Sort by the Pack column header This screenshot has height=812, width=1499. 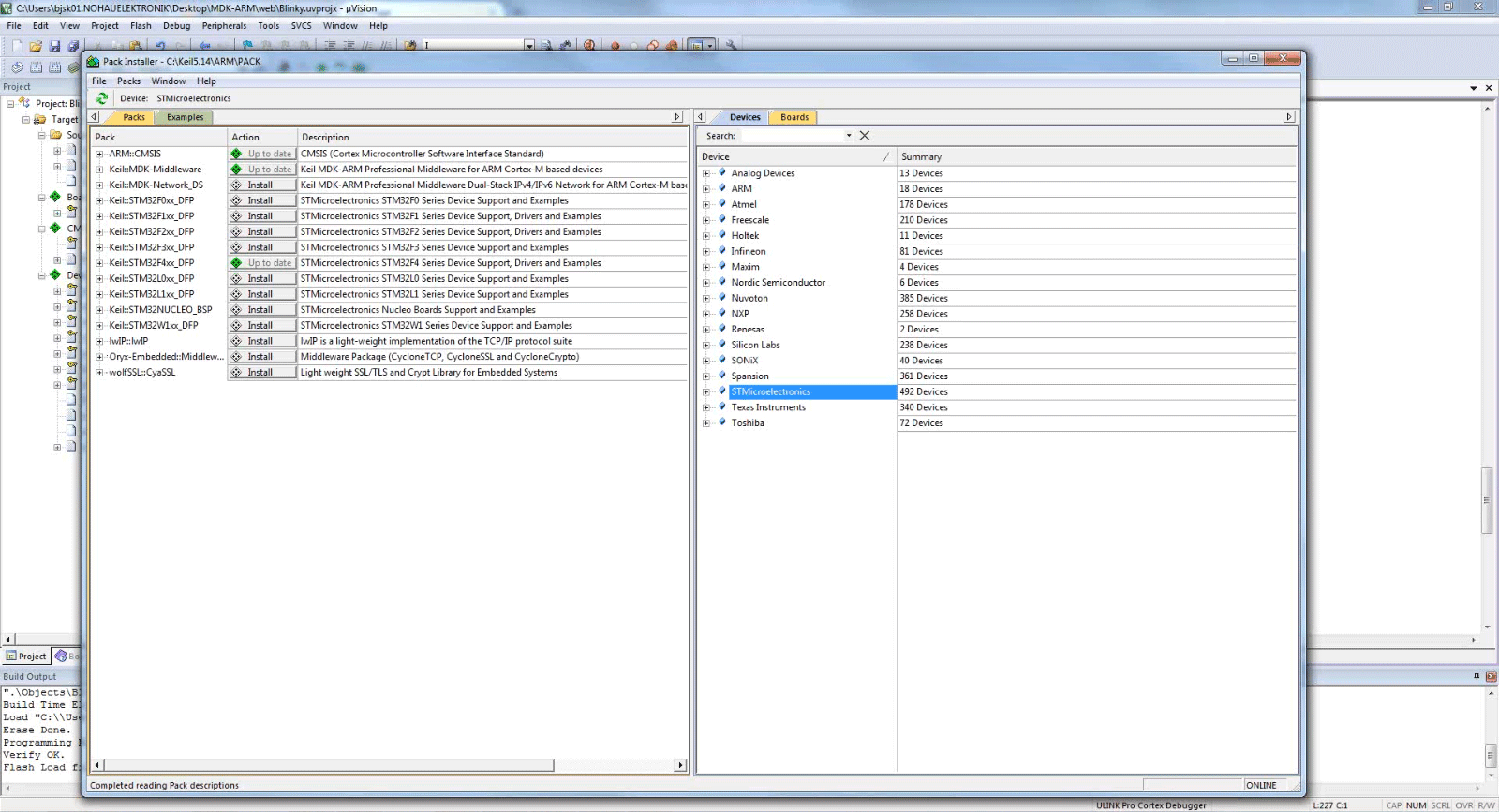click(x=159, y=137)
